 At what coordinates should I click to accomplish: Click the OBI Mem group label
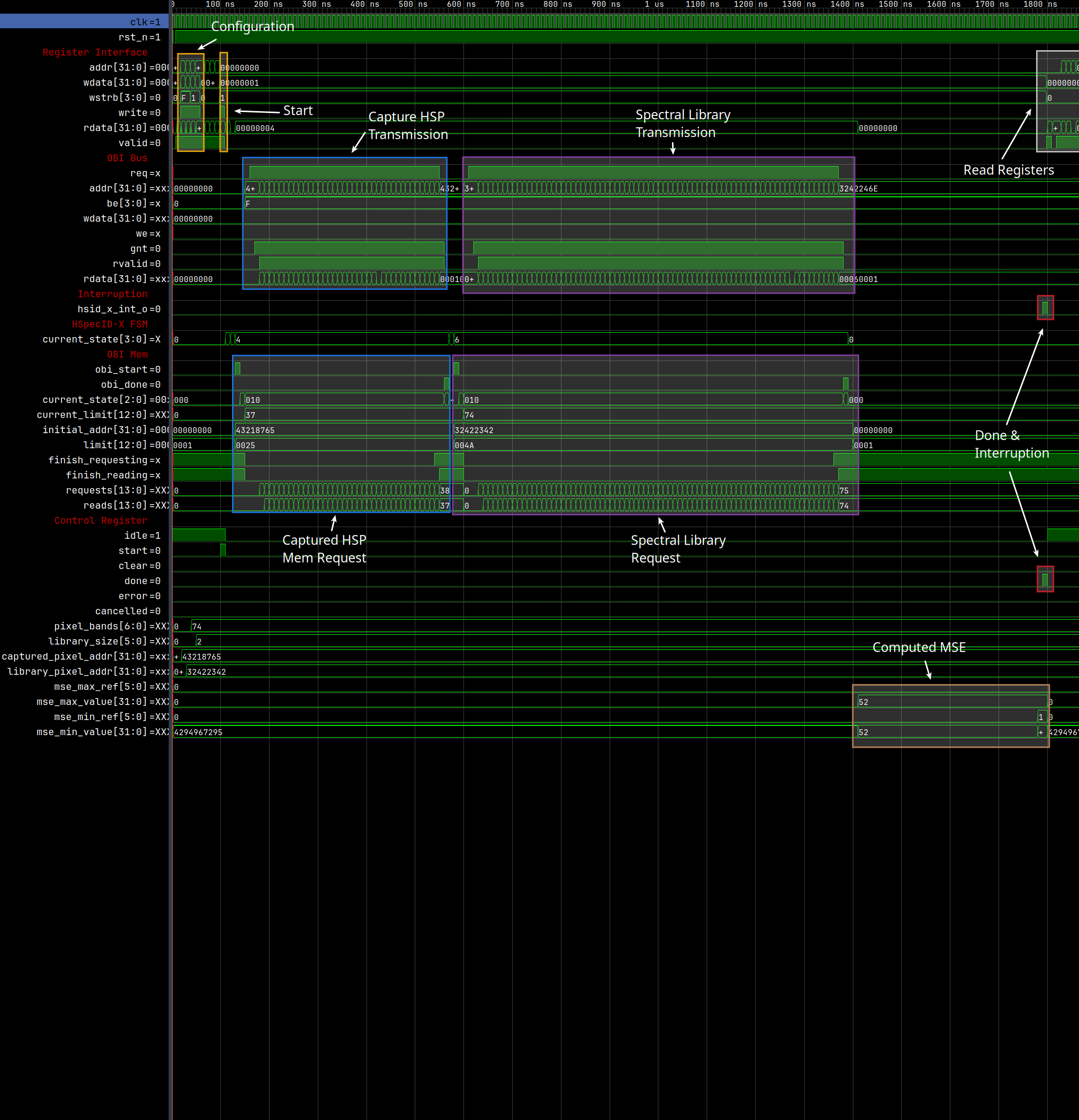coord(127,354)
